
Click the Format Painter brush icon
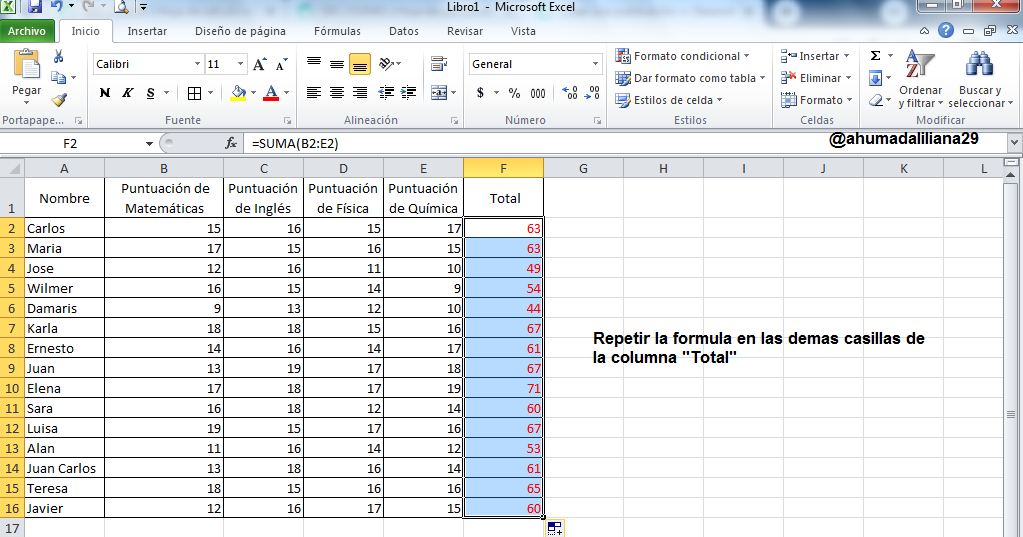tap(59, 99)
